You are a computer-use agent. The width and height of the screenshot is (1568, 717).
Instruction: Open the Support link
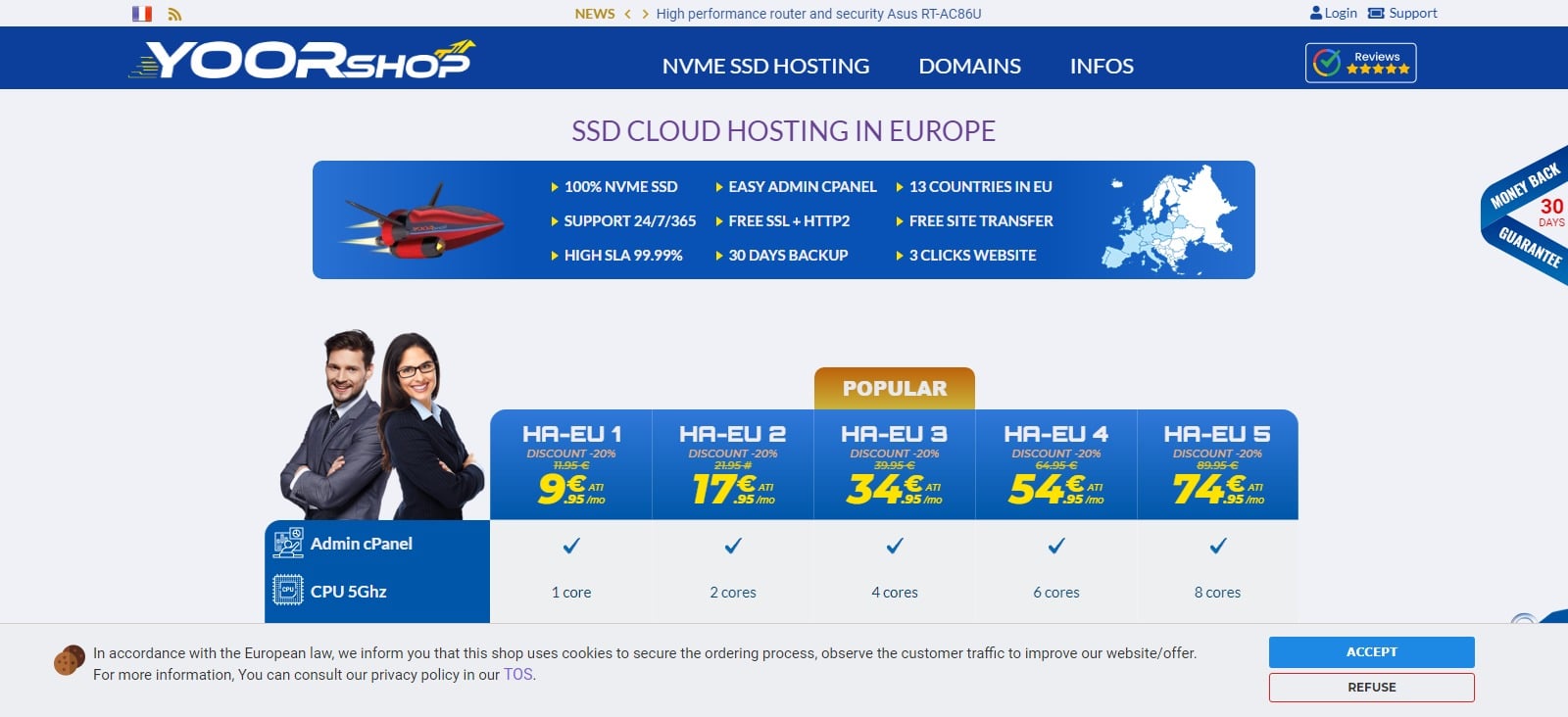[x=1402, y=13]
